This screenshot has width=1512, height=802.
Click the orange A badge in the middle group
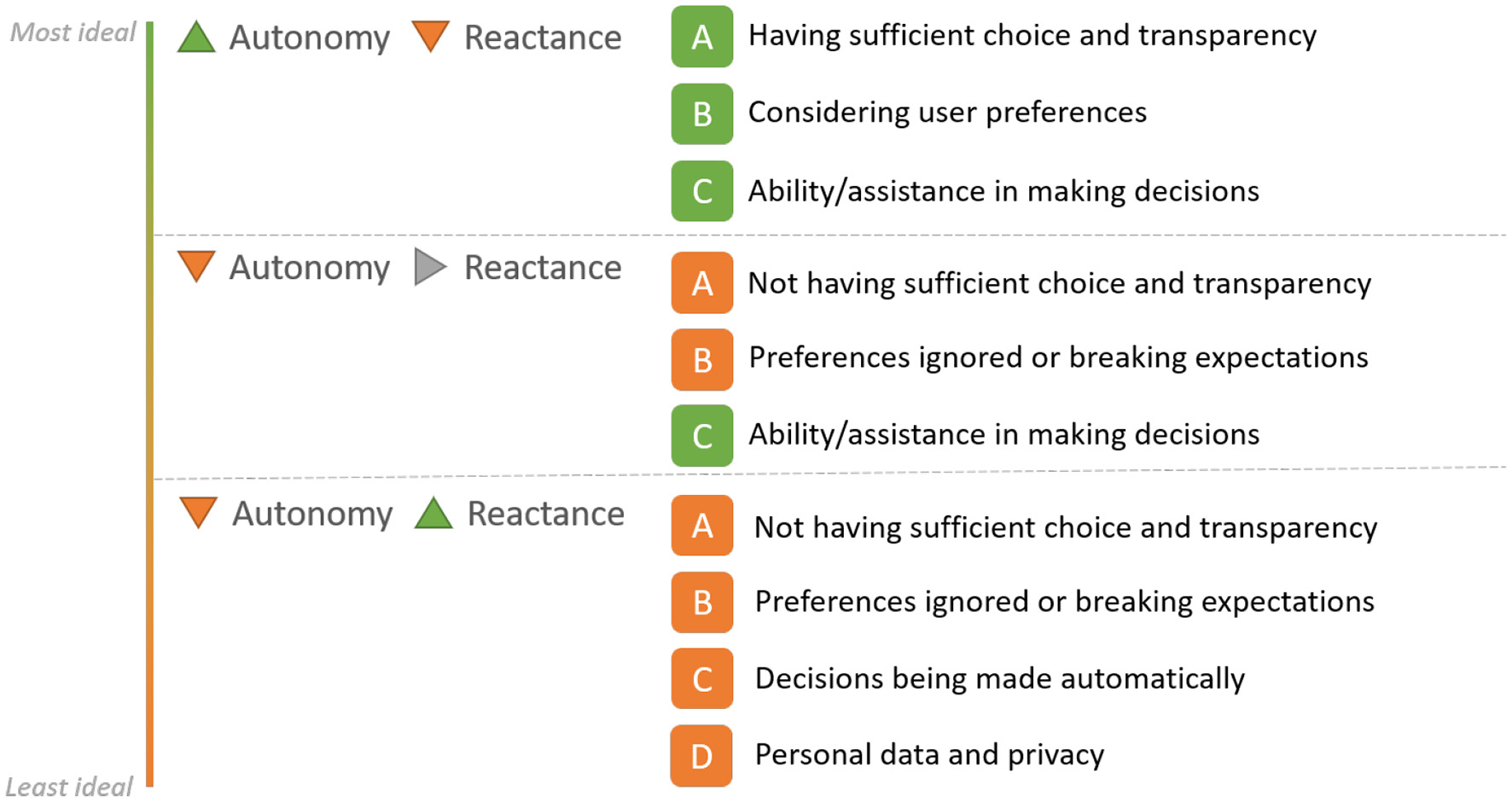pyautogui.click(x=701, y=282)
